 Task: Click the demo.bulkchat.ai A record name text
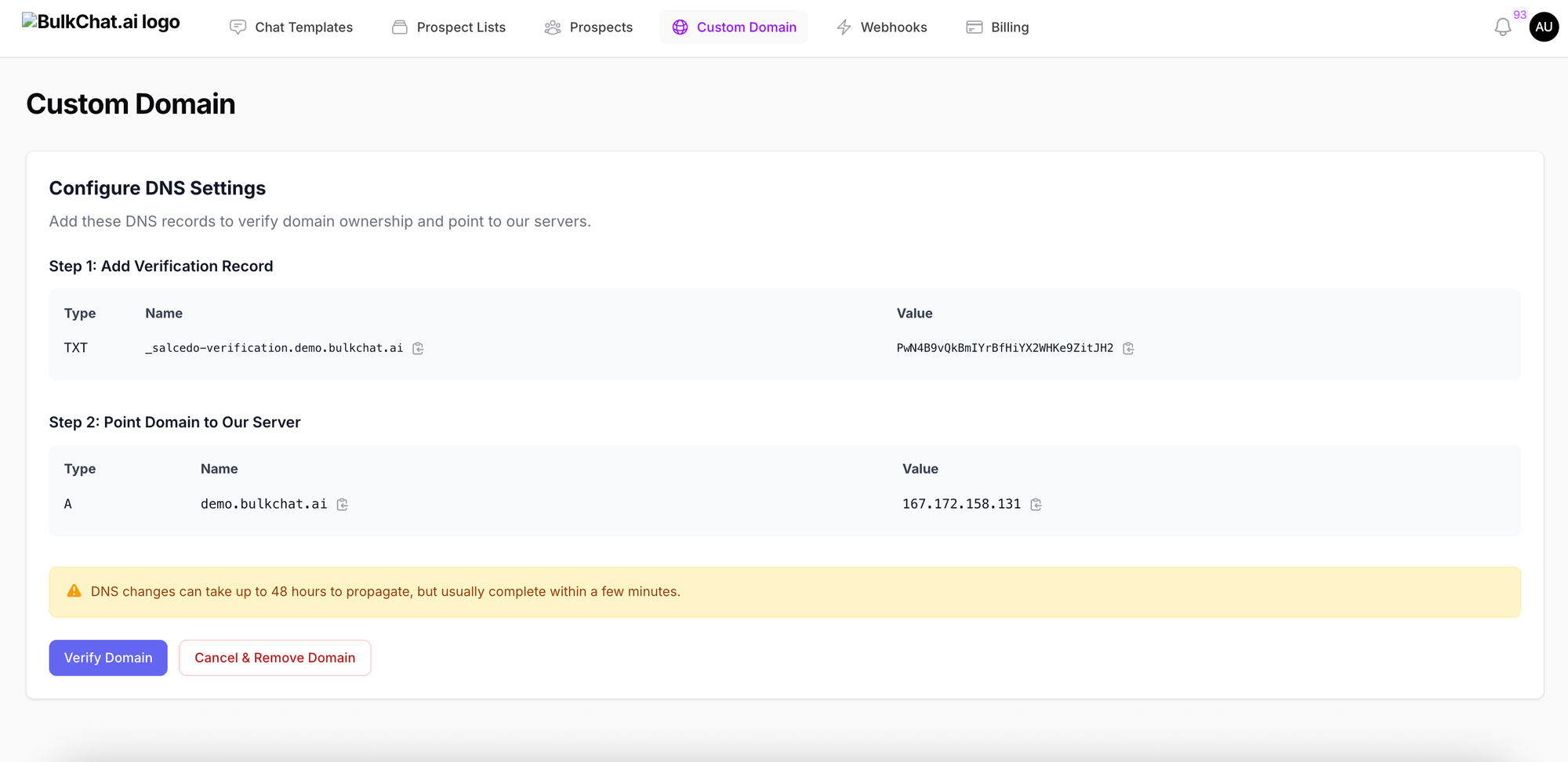(x=263, y=504)
